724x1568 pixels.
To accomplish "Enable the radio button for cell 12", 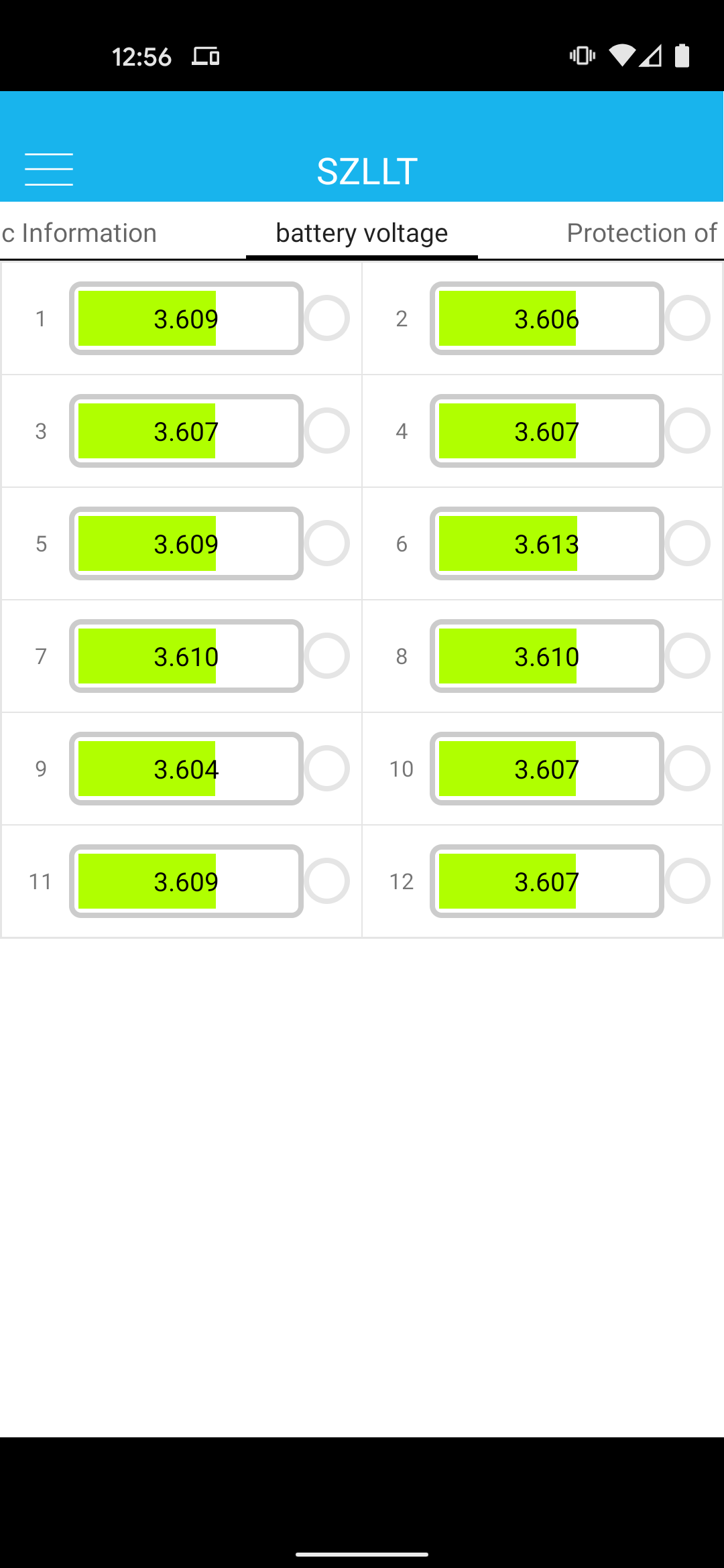I will [x=688, y=881].
